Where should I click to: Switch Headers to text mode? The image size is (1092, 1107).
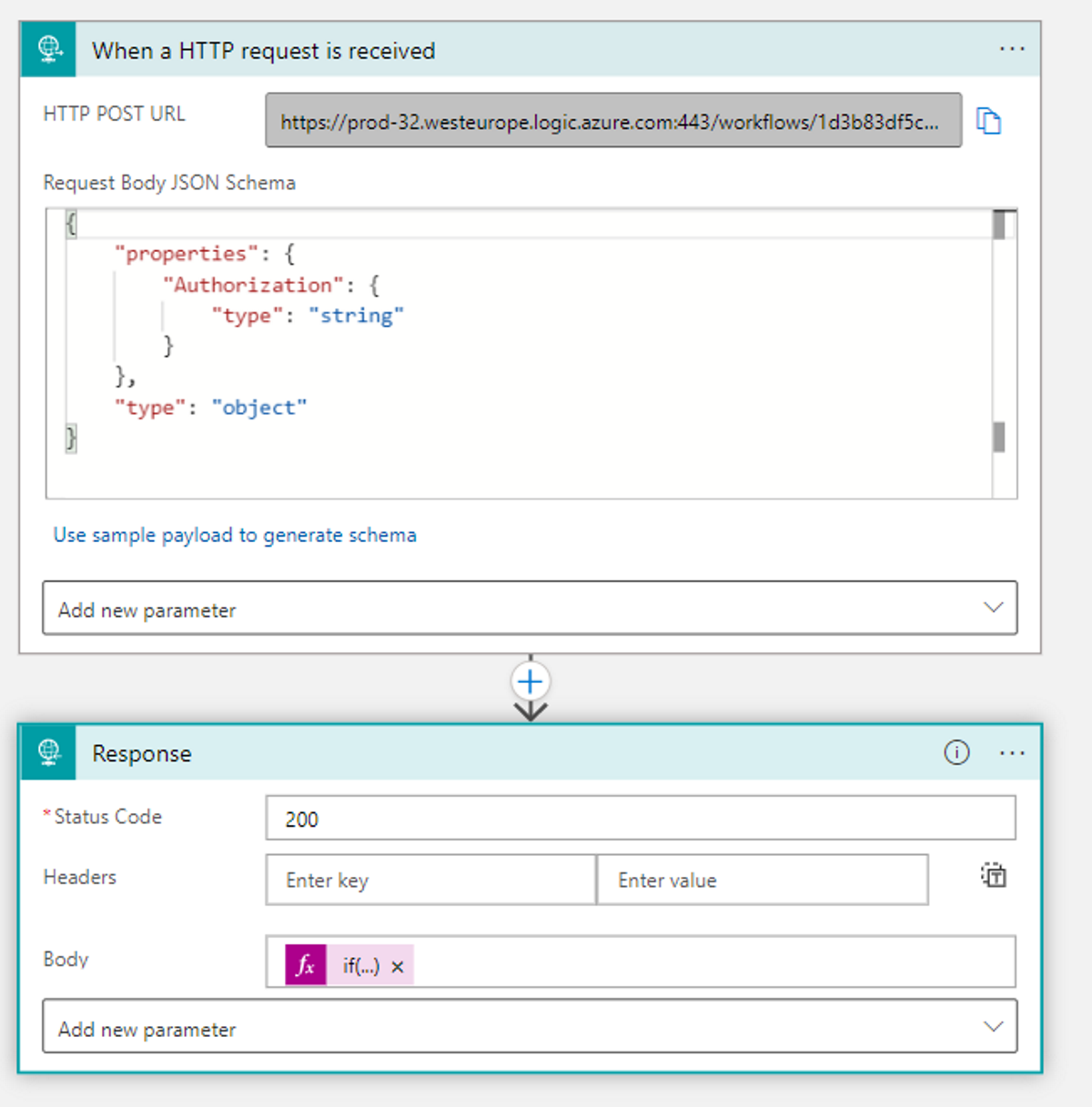tap(994, 875)
